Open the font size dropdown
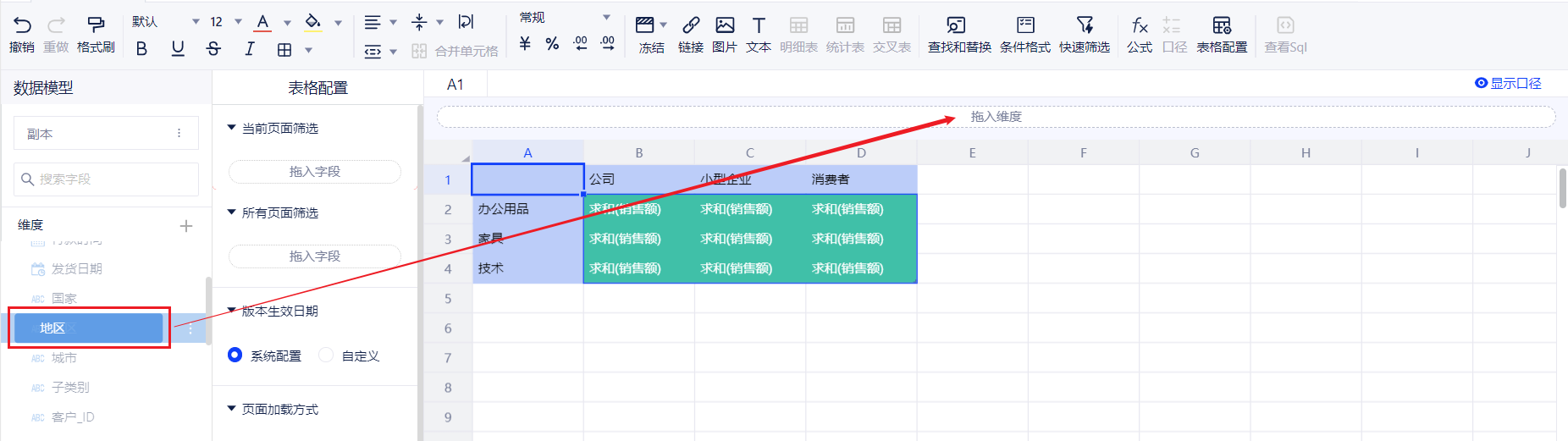 (238, 22)
